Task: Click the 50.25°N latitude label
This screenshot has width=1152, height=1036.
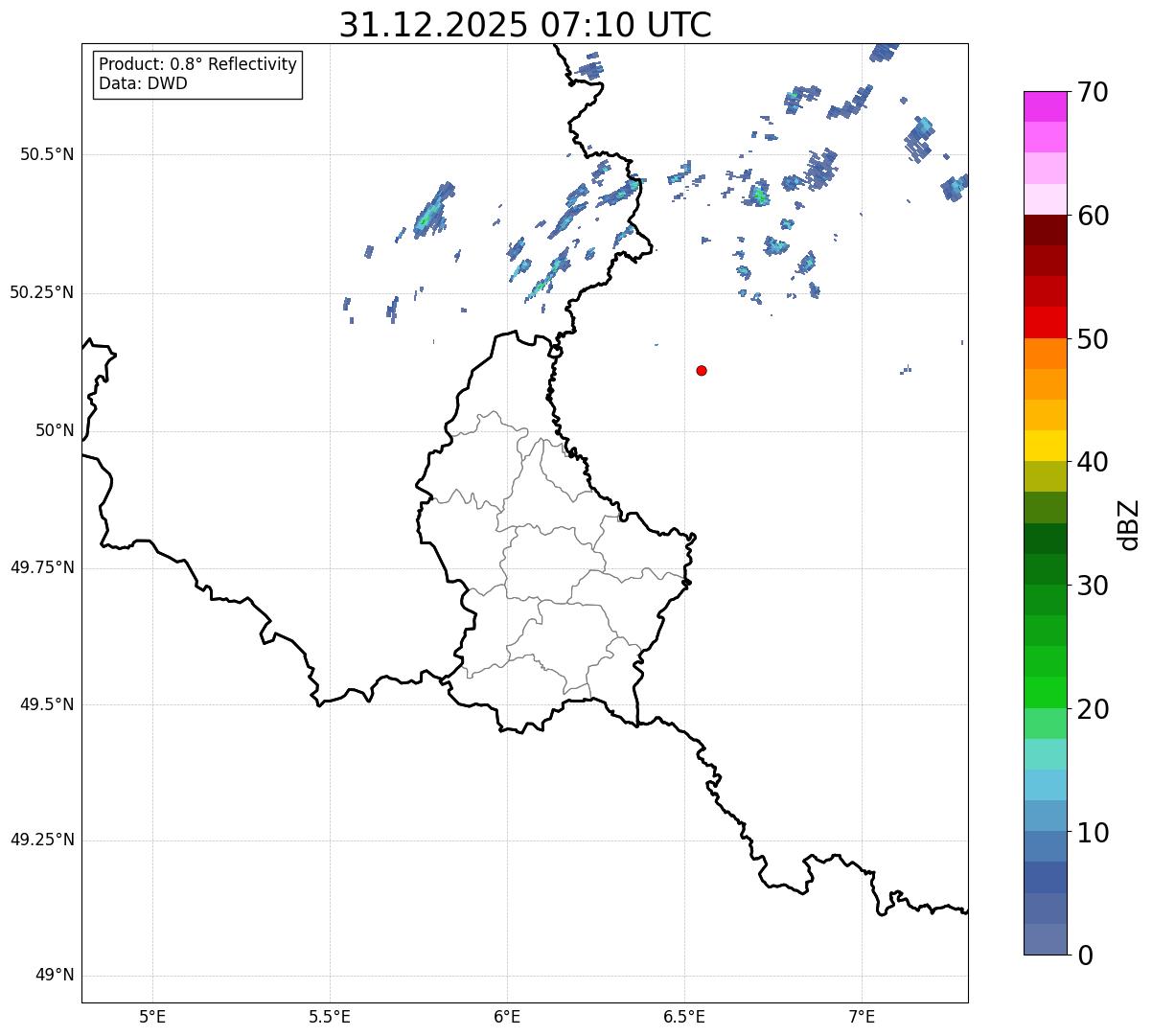Action: (42, 292)
